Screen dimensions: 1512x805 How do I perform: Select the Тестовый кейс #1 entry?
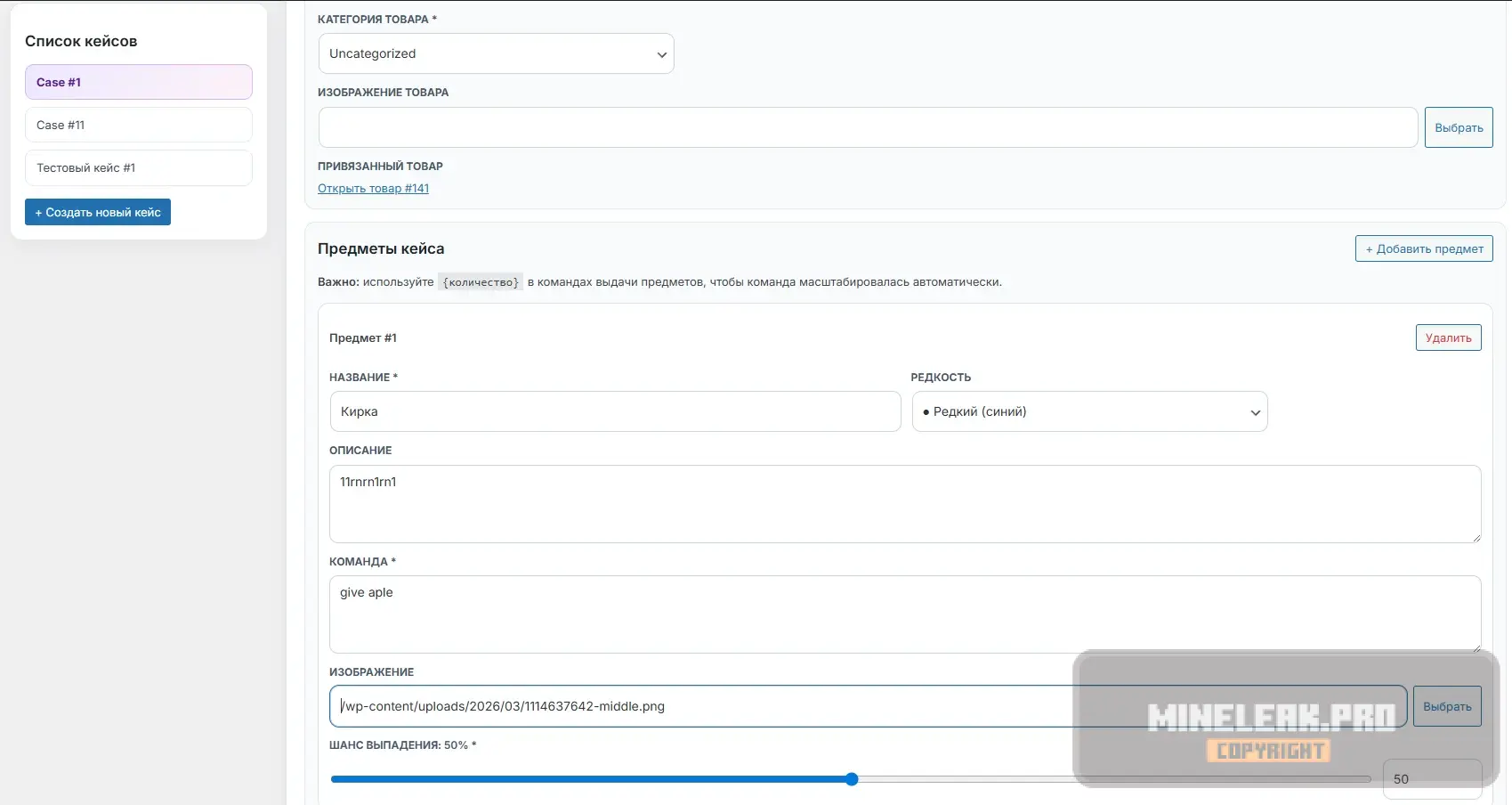pyautogui.click(x=138, y=167)
